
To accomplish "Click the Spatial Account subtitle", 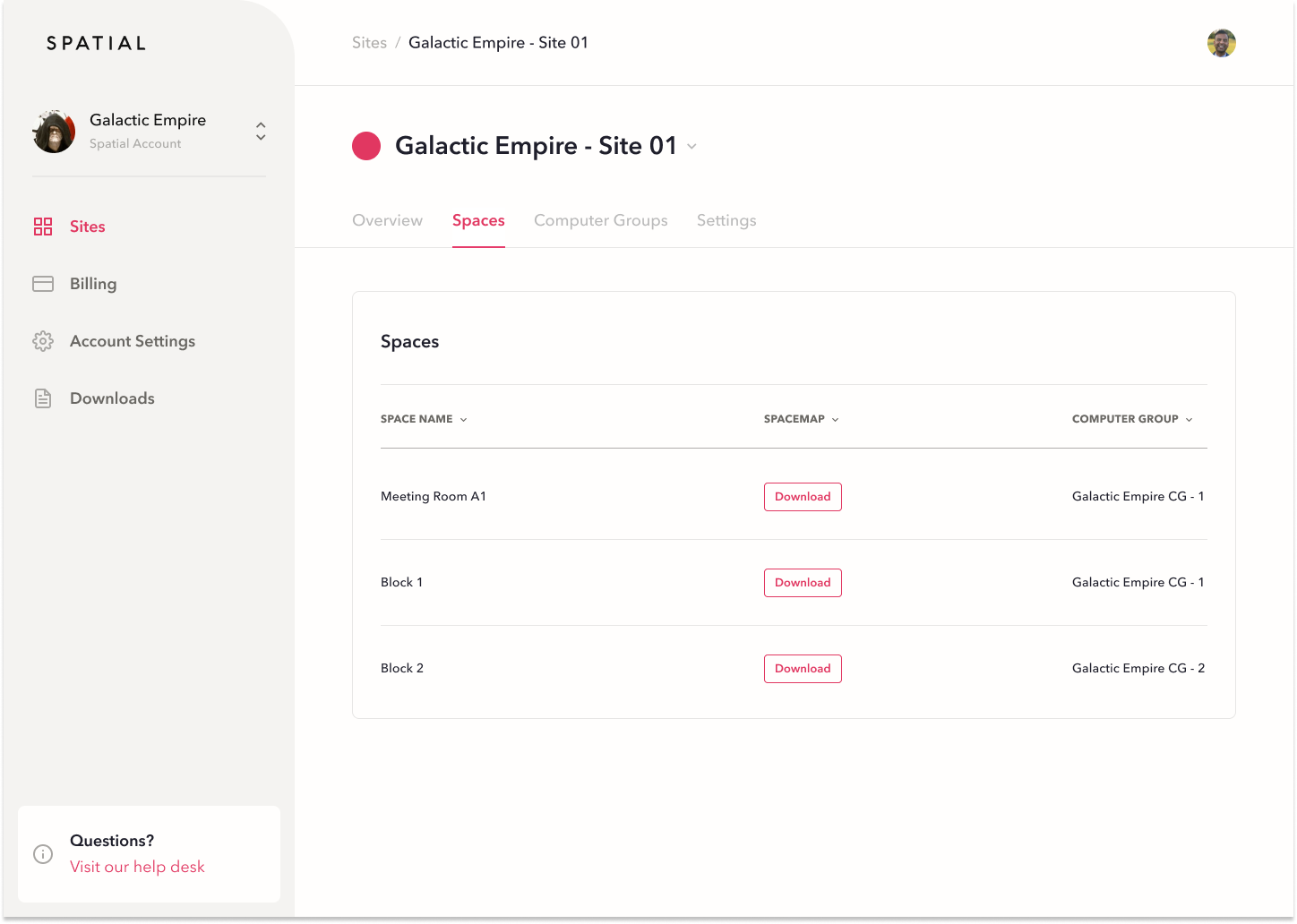I will (x=135, y=143).
